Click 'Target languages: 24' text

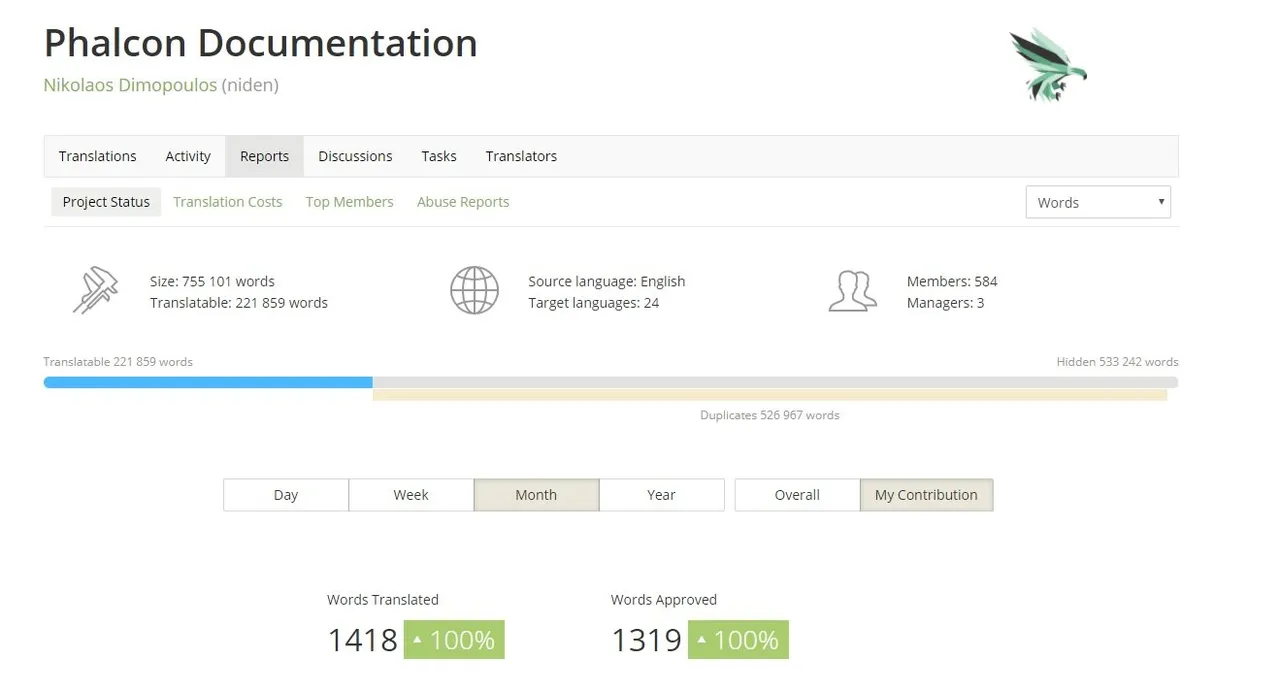pyautogui.click(x=594, y=302)
